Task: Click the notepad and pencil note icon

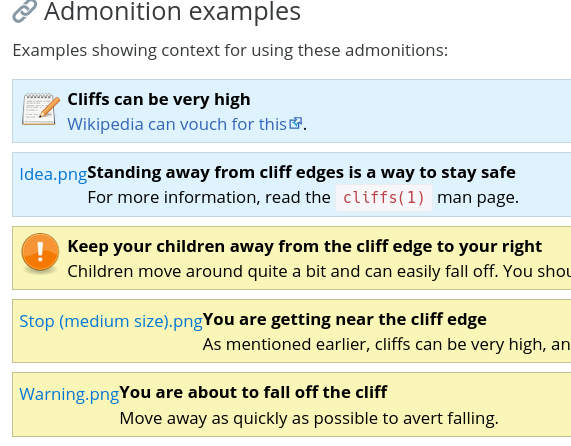Action: pos(41,109)
